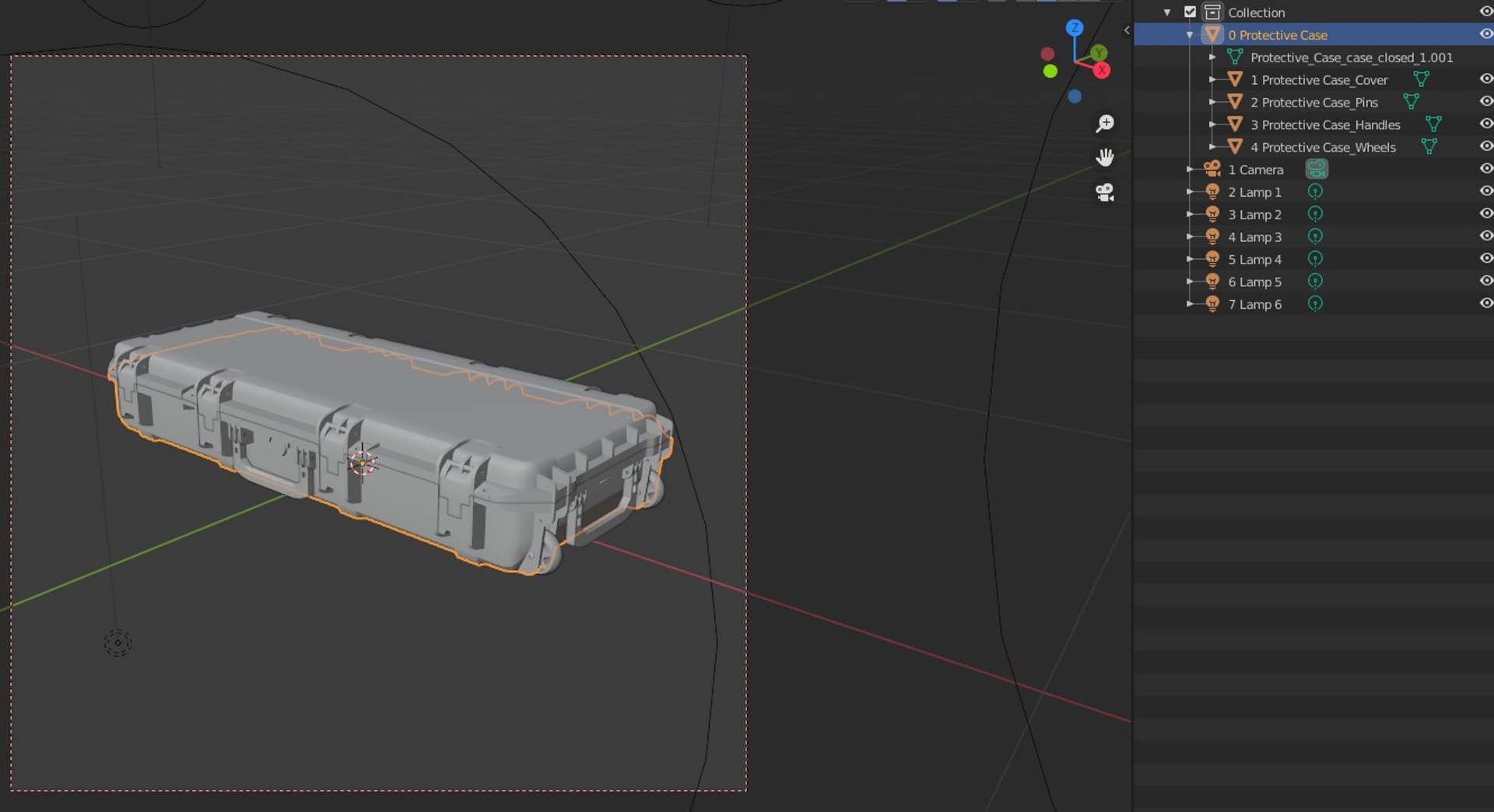
Task: Click mesh data icon beside 3 Protective Case_Handles
Action: coord(1433,124)
